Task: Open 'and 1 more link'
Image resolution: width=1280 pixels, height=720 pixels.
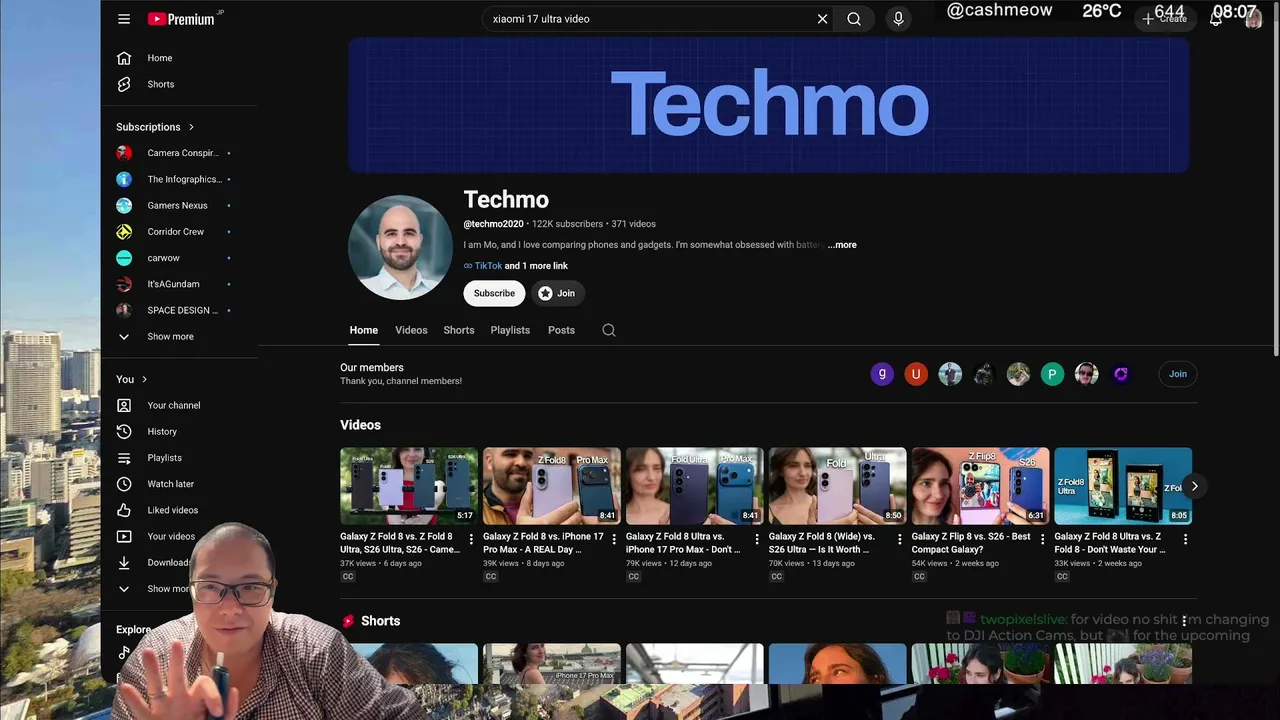Action: tap(536, 266)
